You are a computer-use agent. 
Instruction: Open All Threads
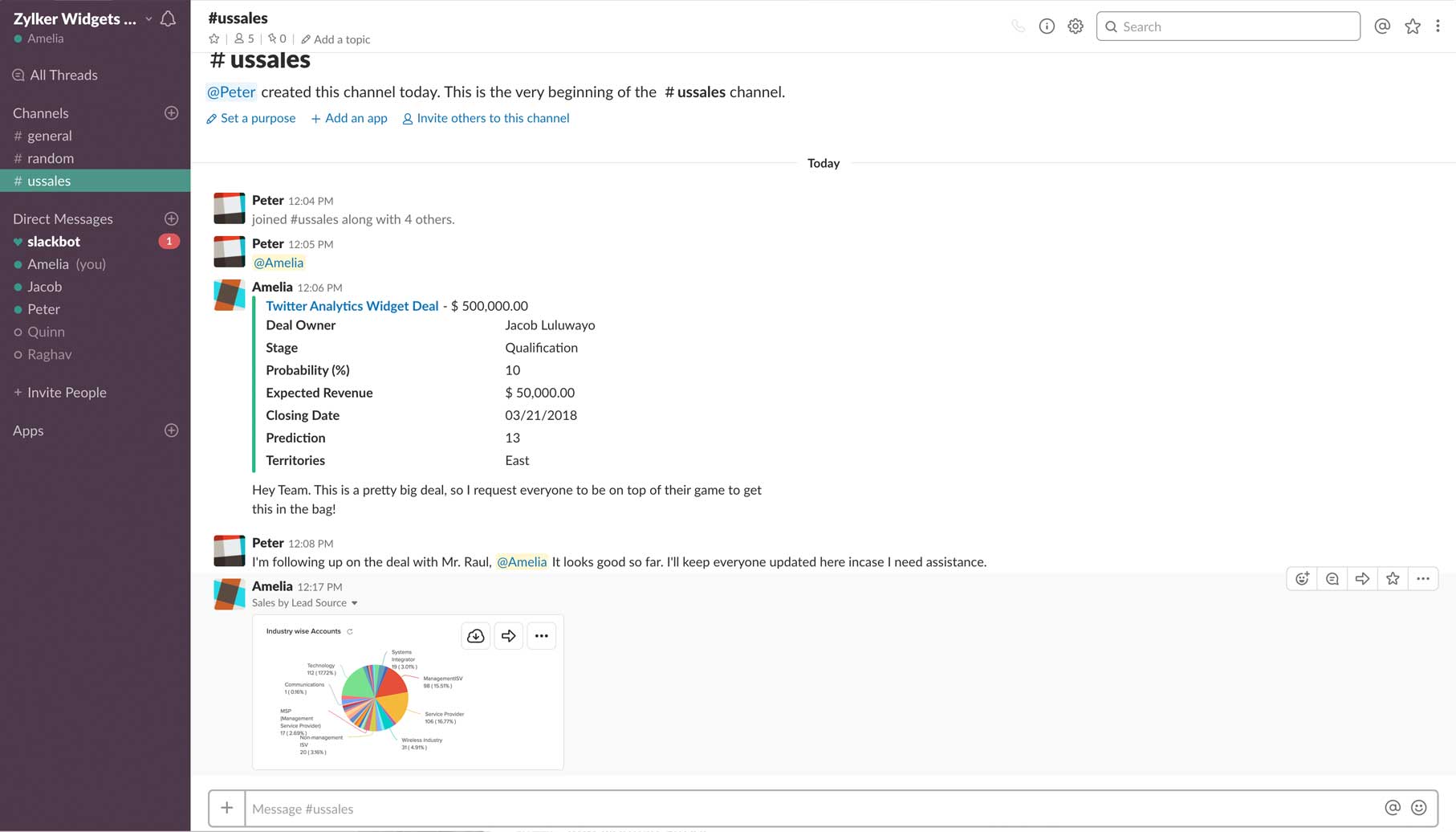click(x=63, y=75)
